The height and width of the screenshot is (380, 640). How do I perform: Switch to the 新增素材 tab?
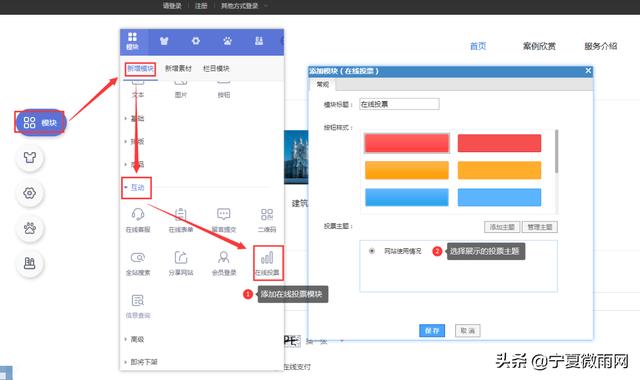click(178, 68)
